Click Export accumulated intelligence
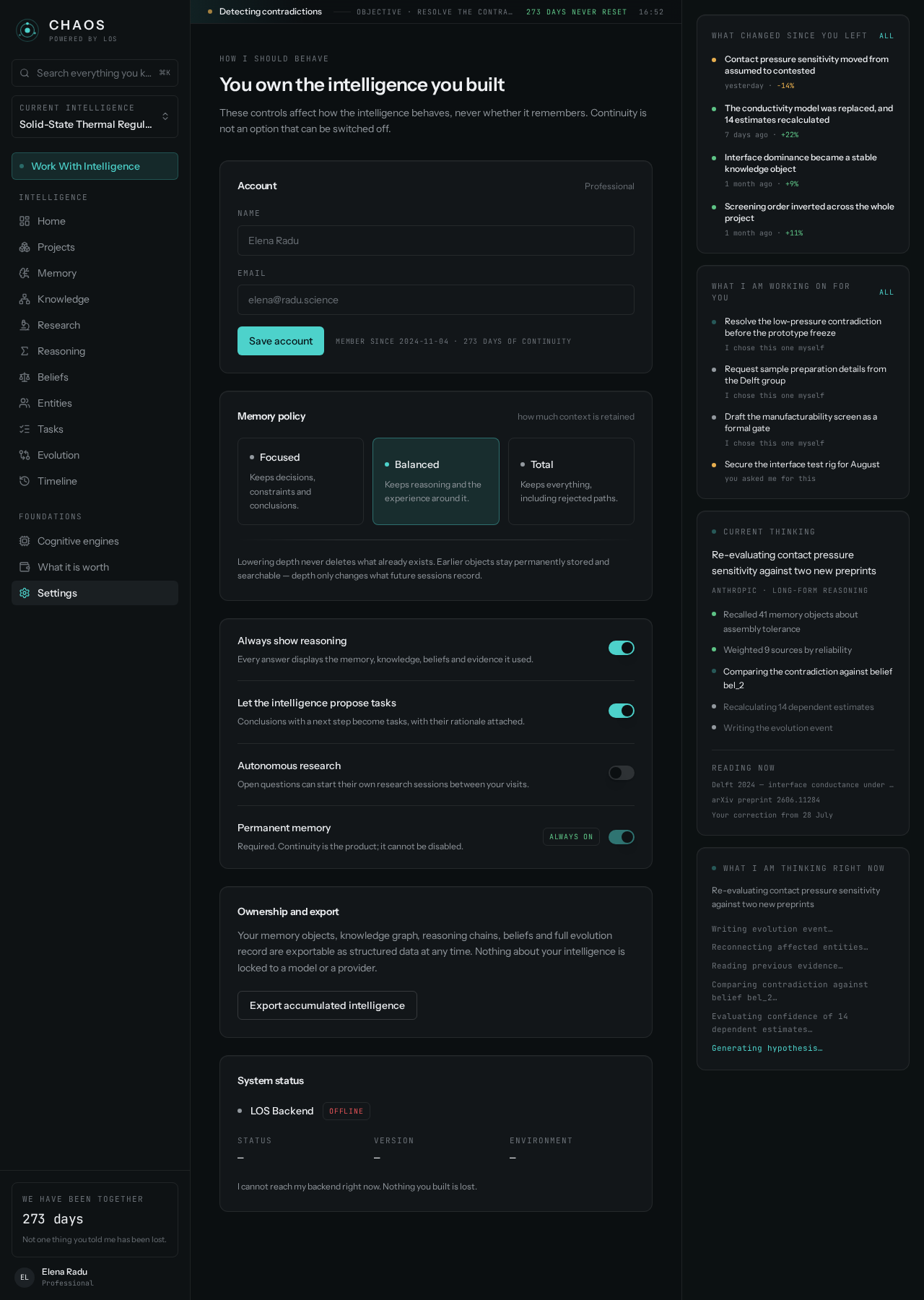Screen dimensions: 924x1300 click(327, 1005)
